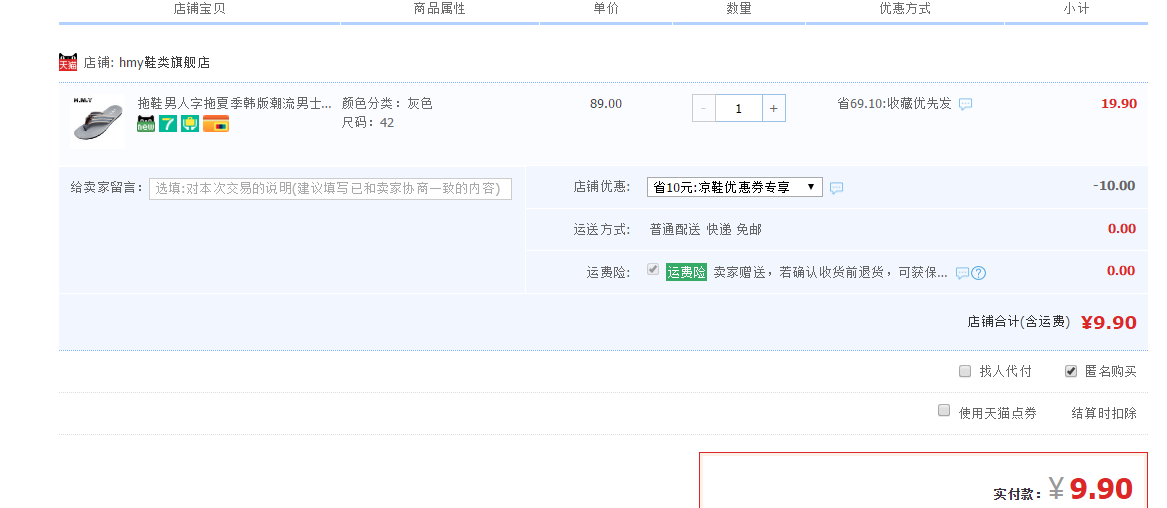Click the 数量 column header

pyautogui.click(x=739, y=9)
